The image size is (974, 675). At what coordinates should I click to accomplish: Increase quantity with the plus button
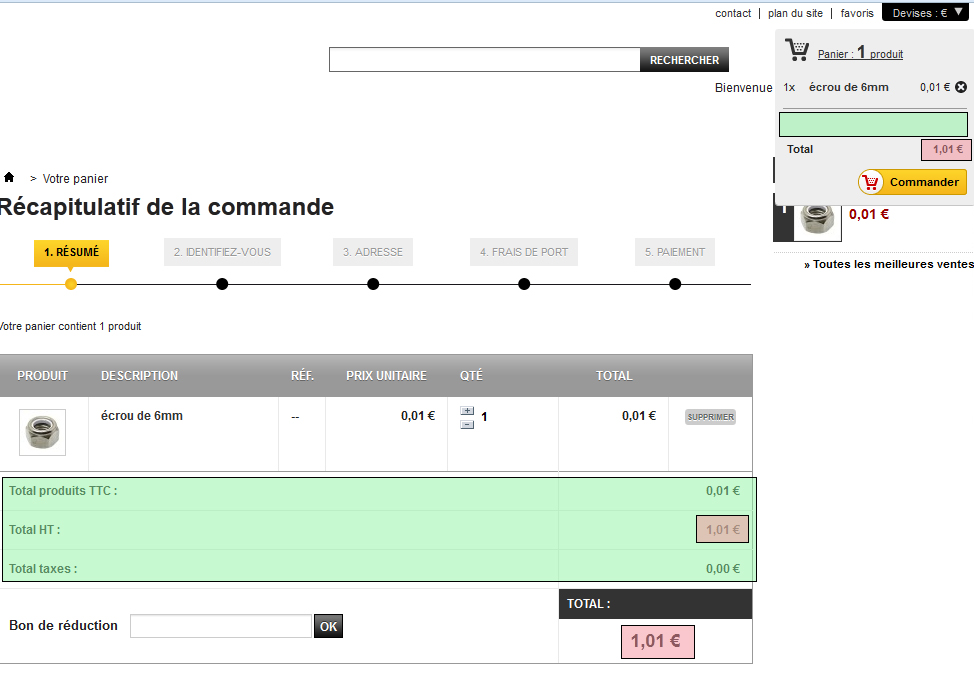(467, 411)
